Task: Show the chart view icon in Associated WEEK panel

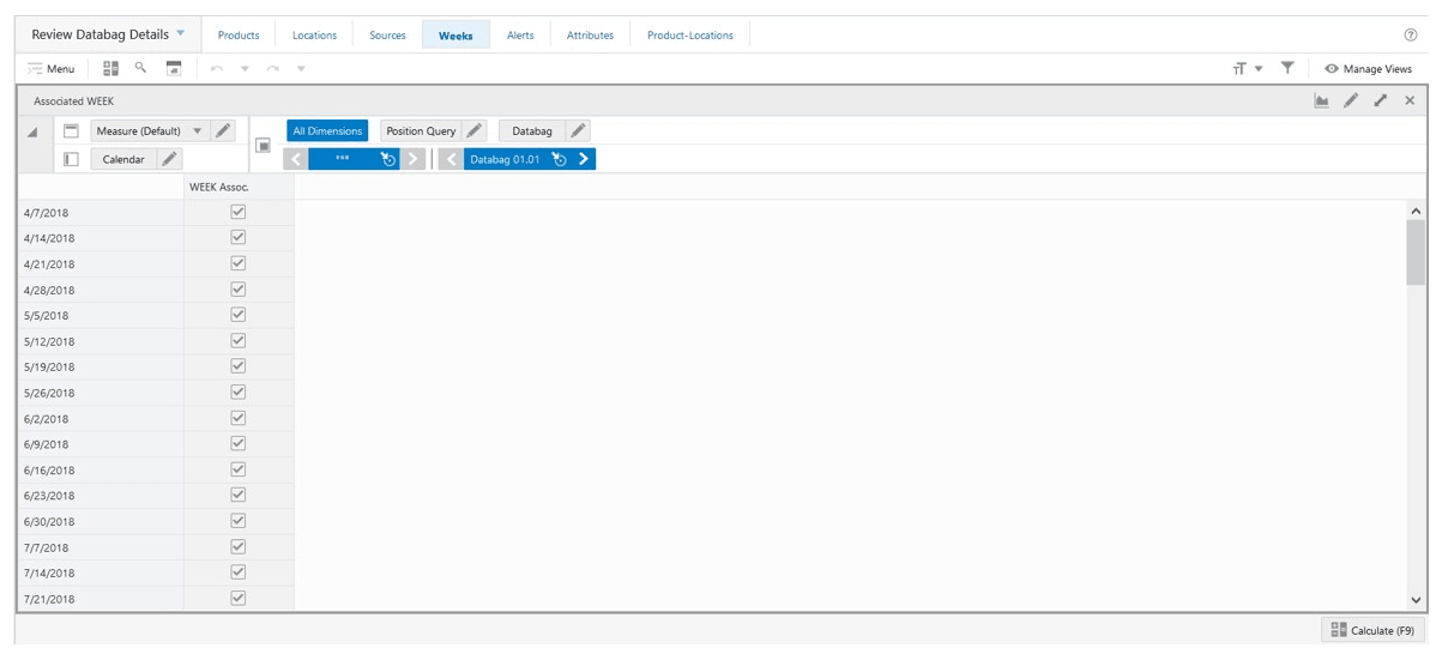Action: (1321, 101)
